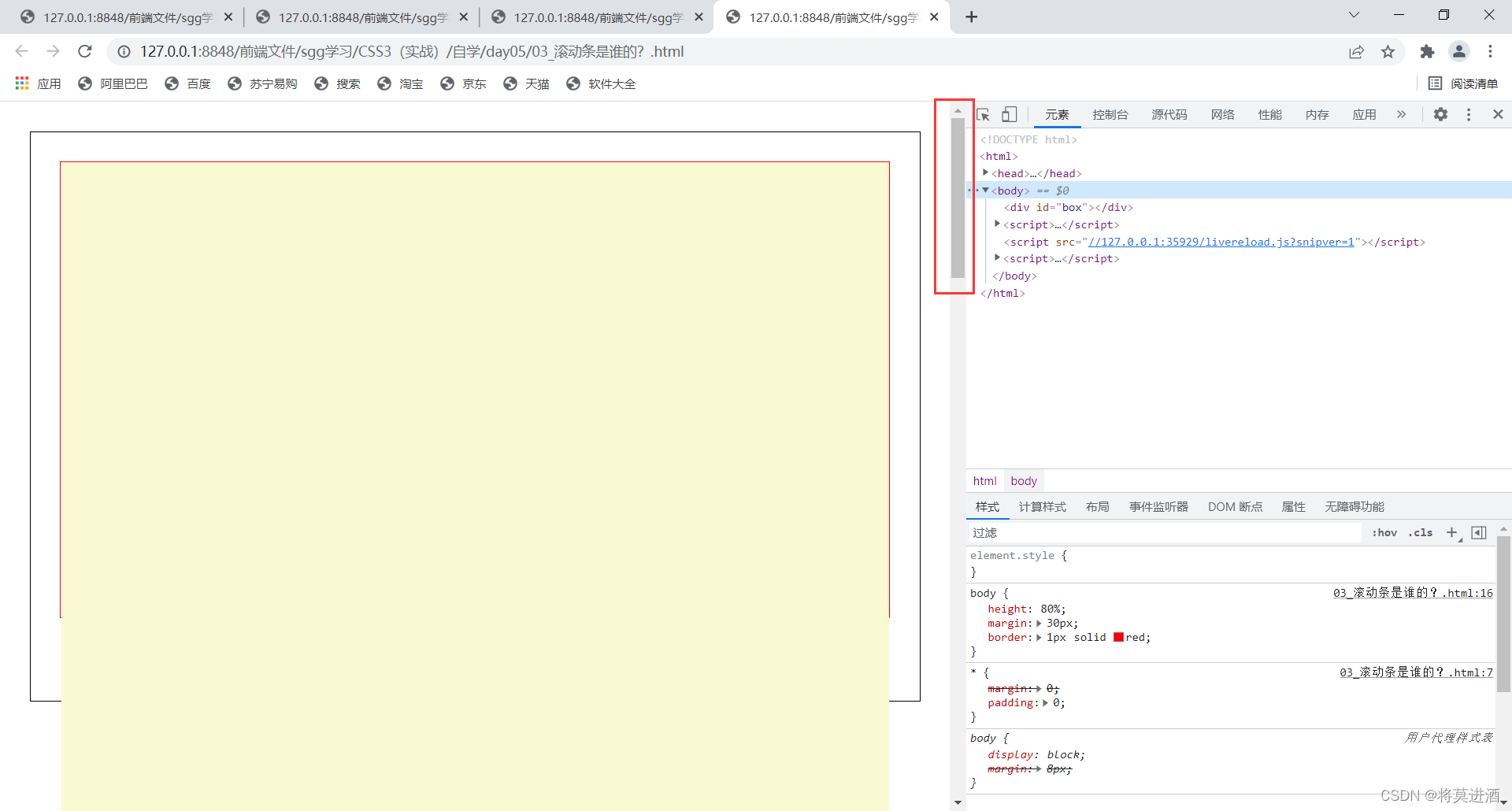The width and height of the screenshot is (1512, 811).
Task: Open the 京东 bookmark
Action: pyautogui.click(x=463, y=83)
